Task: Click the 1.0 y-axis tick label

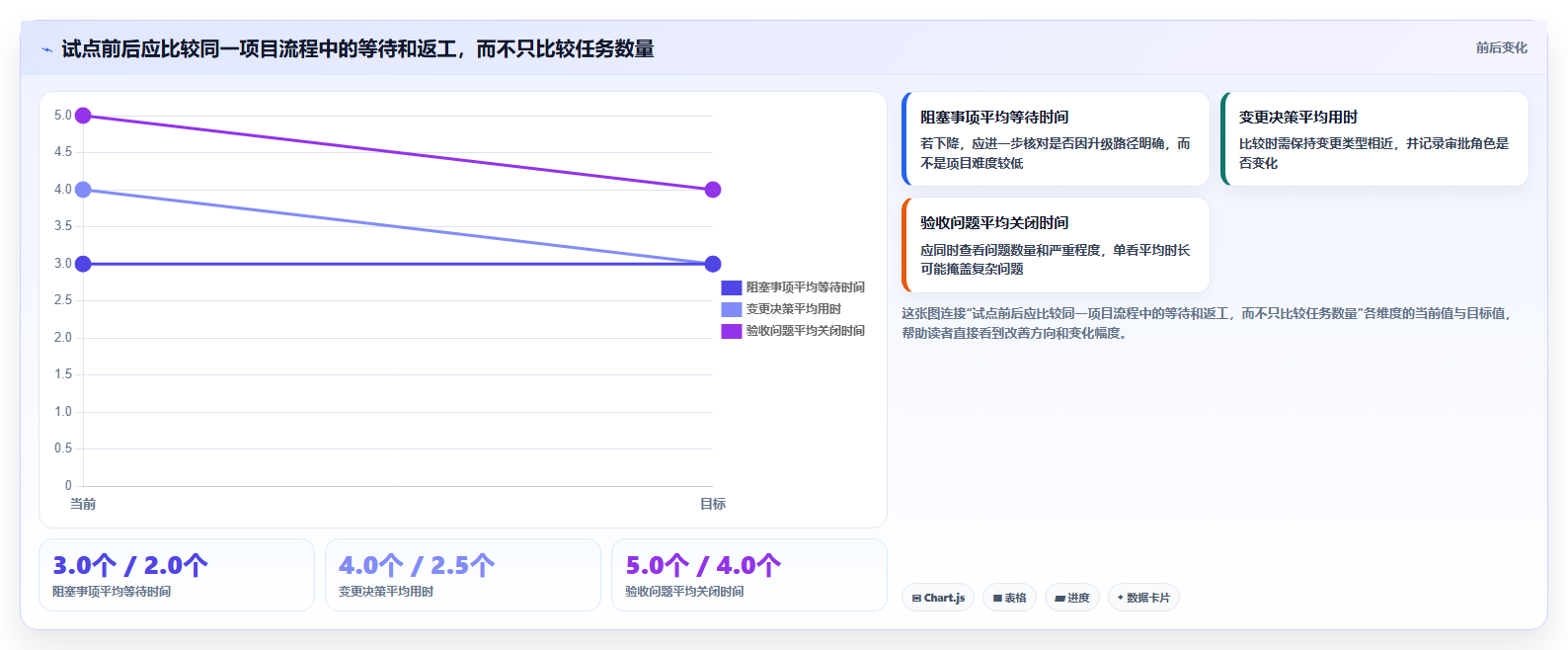Action: (63, 412)
